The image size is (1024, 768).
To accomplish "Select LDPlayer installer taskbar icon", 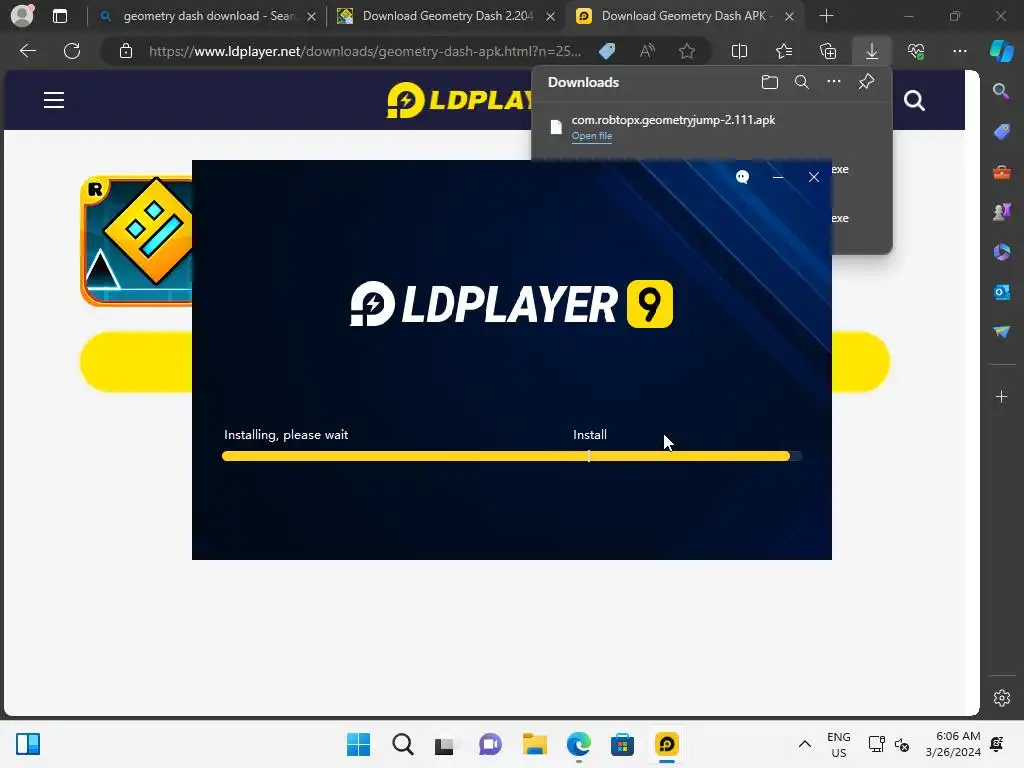I will point(667,744).
